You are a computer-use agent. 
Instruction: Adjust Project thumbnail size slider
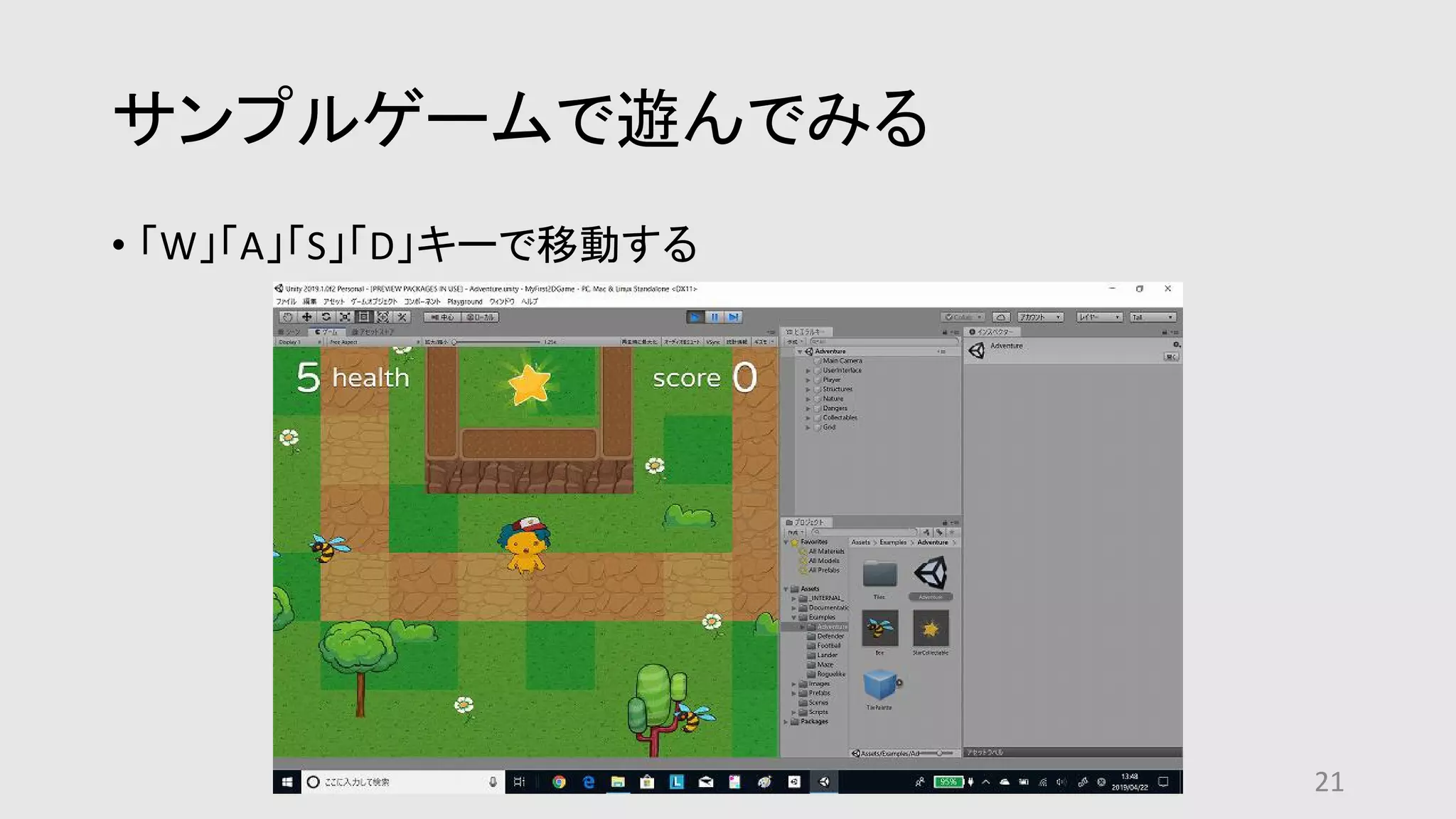pos(936,753)
